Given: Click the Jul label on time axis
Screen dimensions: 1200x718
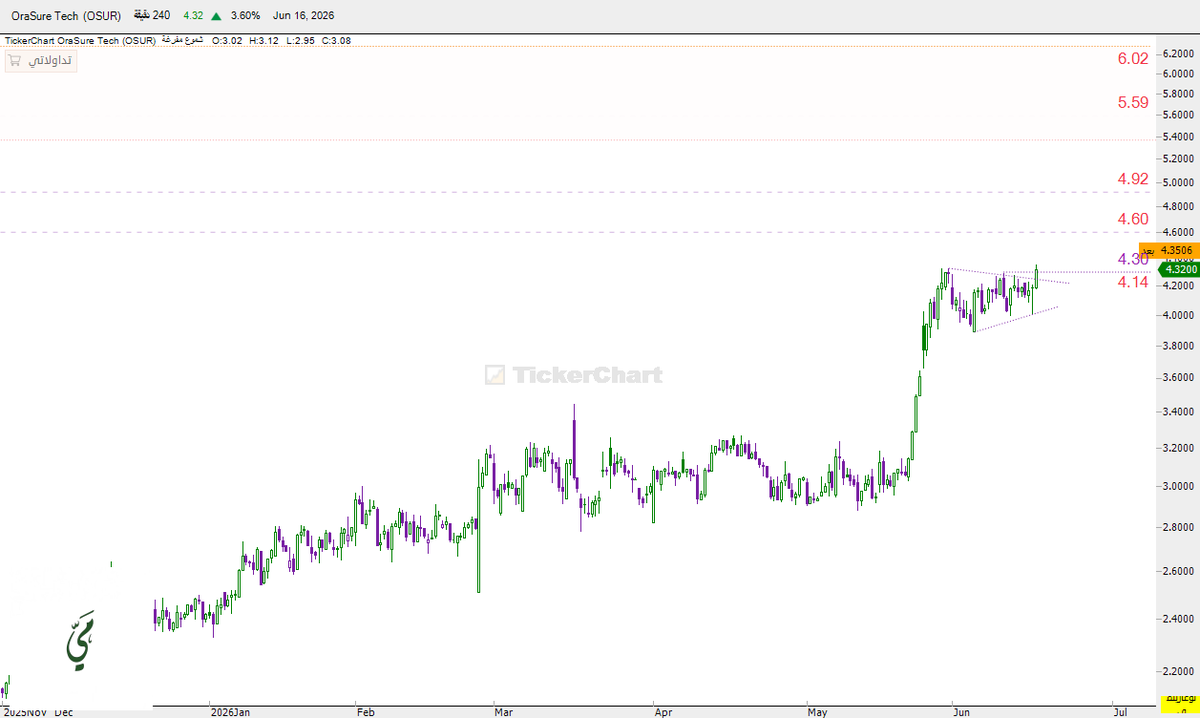Looking at the screenshot, I should tap(1120, 712).
